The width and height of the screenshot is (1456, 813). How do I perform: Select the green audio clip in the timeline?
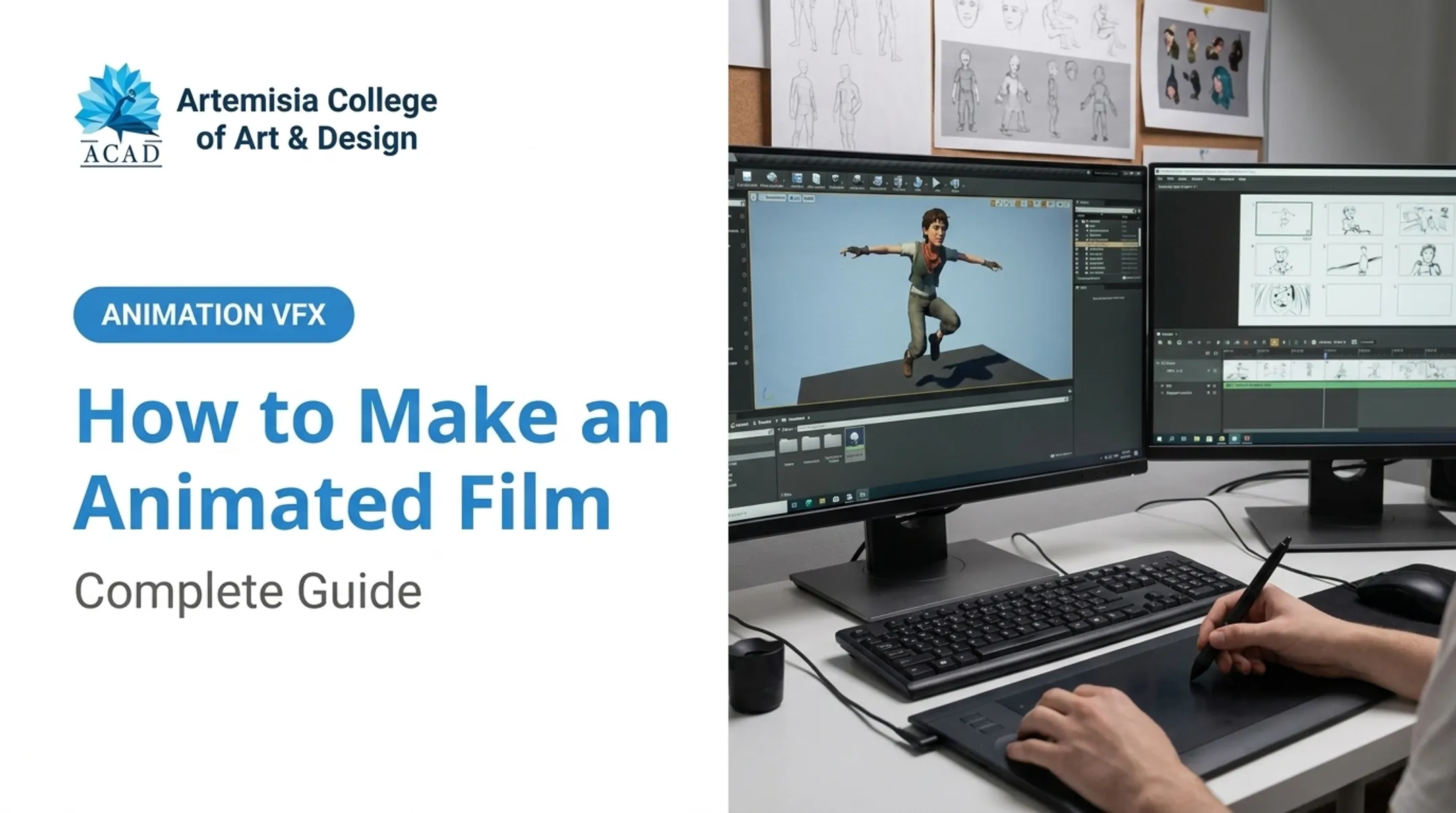(1338, 385)
